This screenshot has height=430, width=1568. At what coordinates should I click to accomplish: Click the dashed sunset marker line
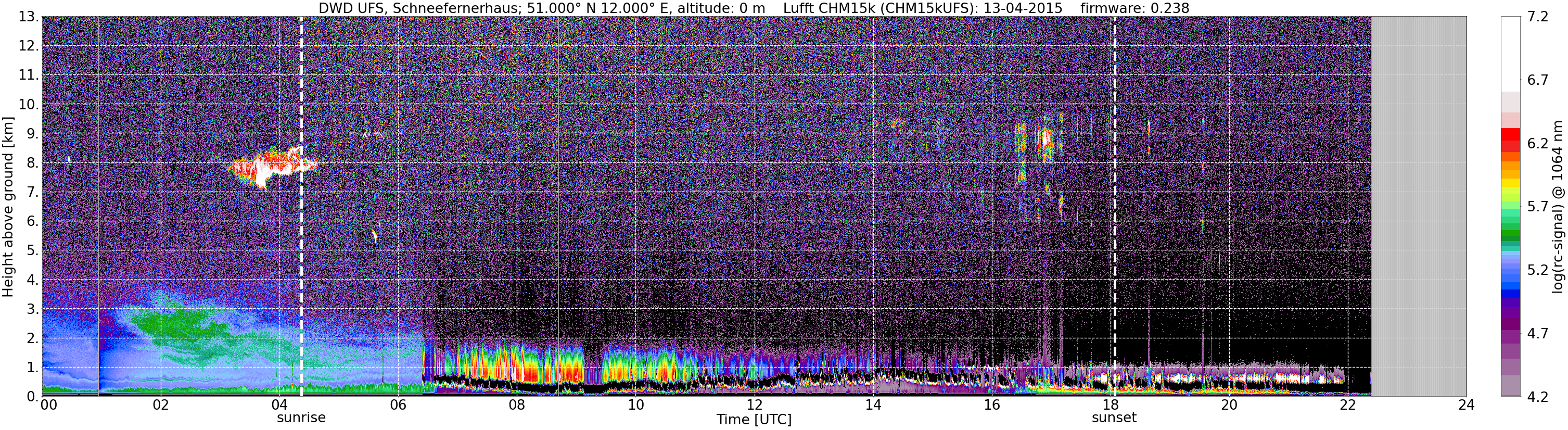coord(1115,207)
